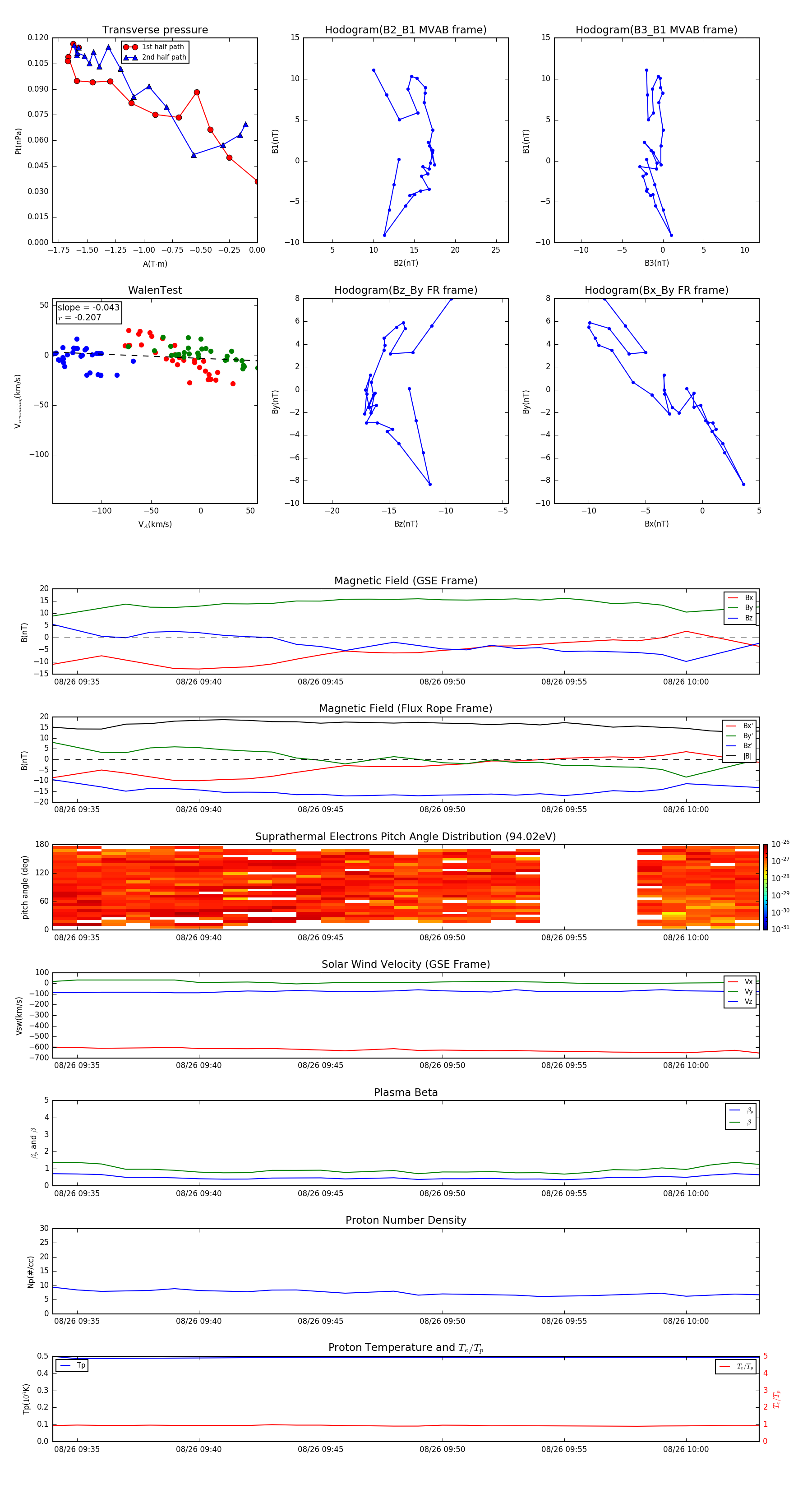Select the "Bz" legend entry in GSE magnetic field

pos(740,618)
